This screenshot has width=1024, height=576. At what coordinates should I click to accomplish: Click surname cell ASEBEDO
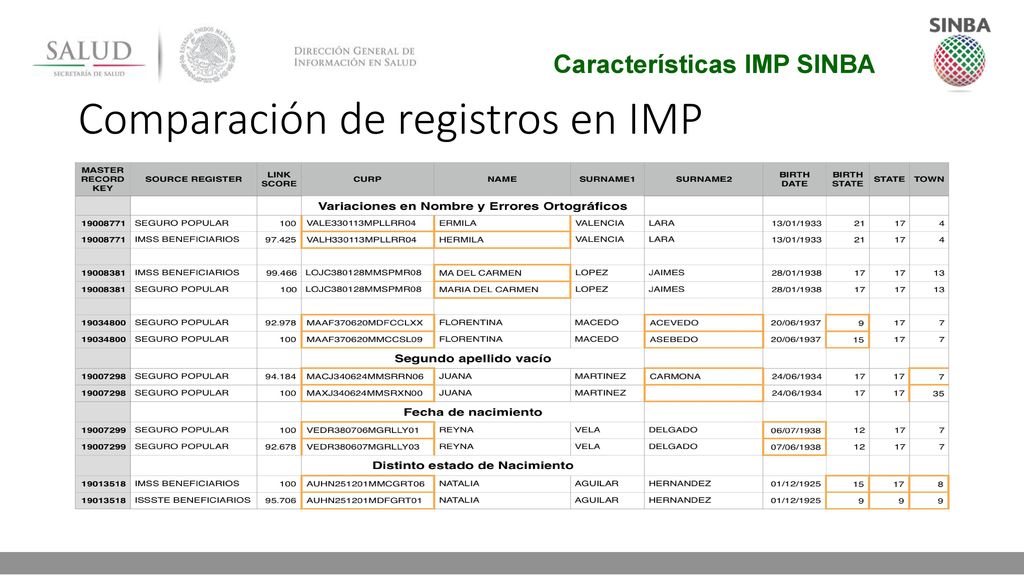click(x=703, y=340)
